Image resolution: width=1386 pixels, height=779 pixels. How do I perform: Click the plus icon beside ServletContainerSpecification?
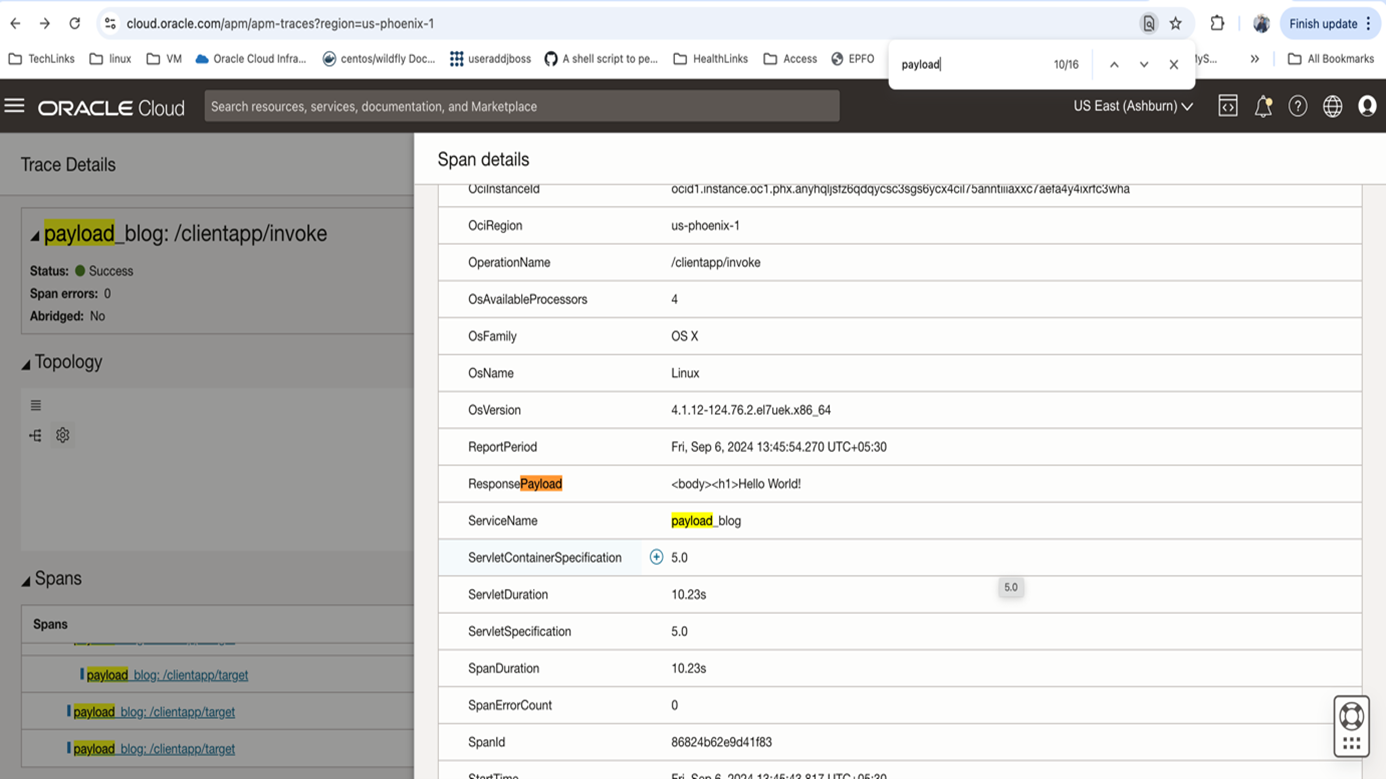[x=656, y=557]
